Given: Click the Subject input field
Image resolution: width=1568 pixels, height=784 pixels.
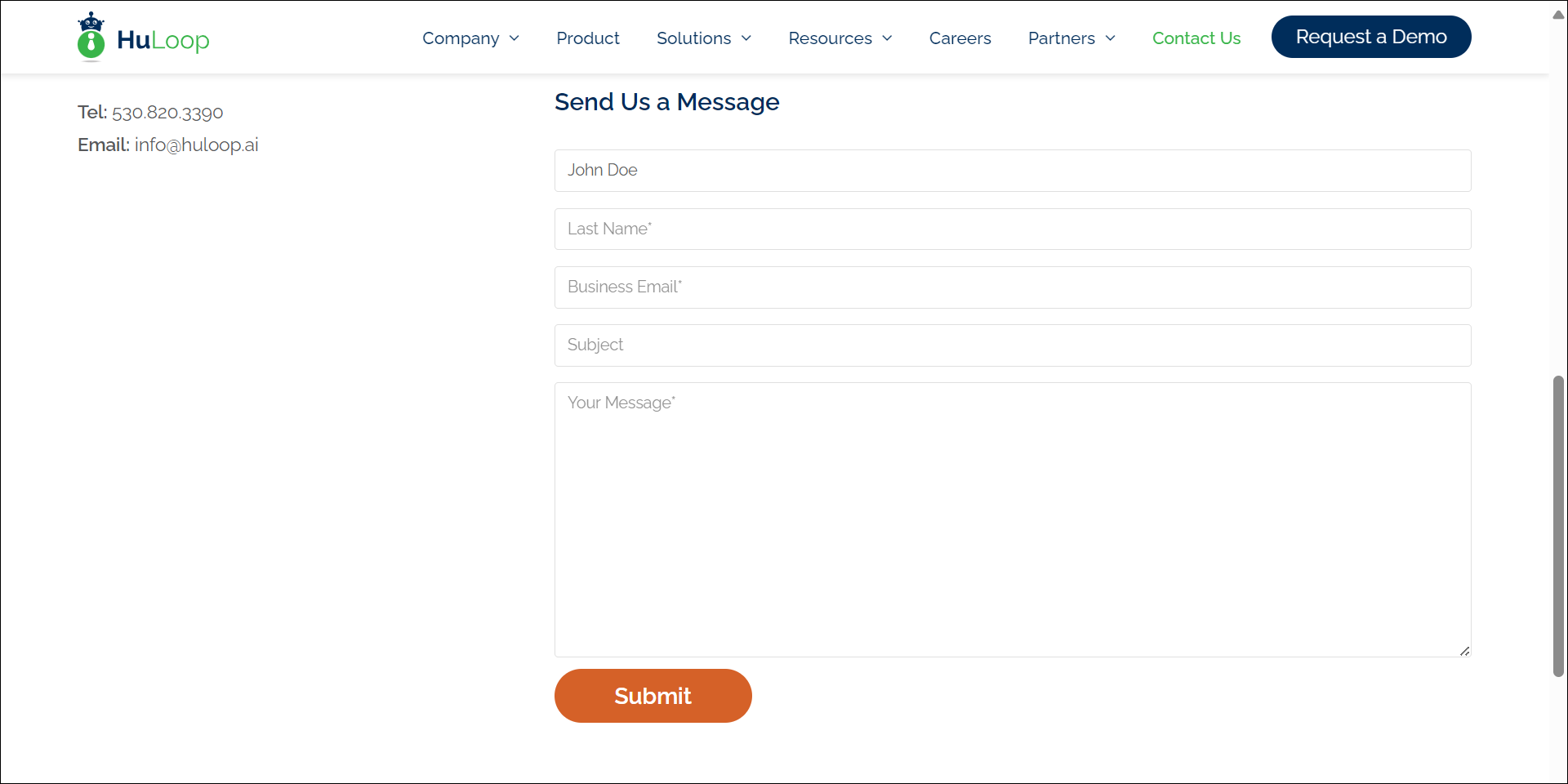Looking at the screenshot, I should click(1012, 345).
